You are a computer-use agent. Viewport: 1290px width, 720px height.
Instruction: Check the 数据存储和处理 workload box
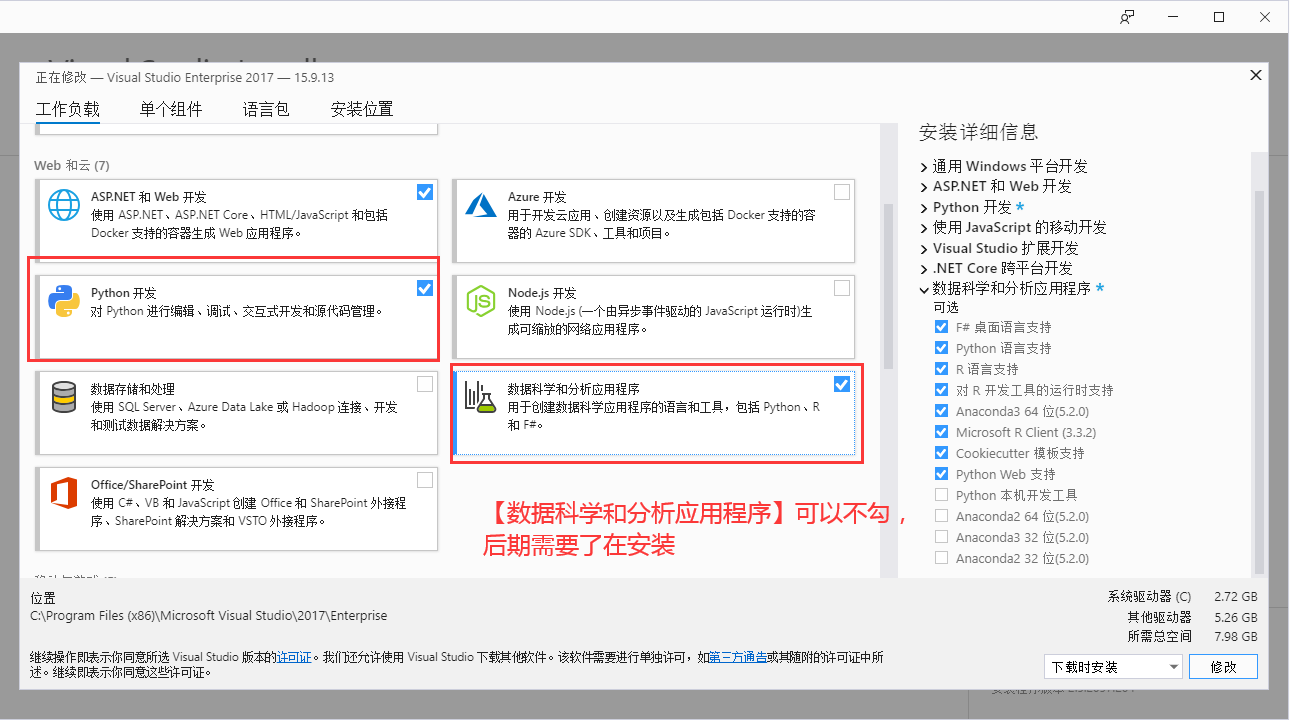pos(425,384)
